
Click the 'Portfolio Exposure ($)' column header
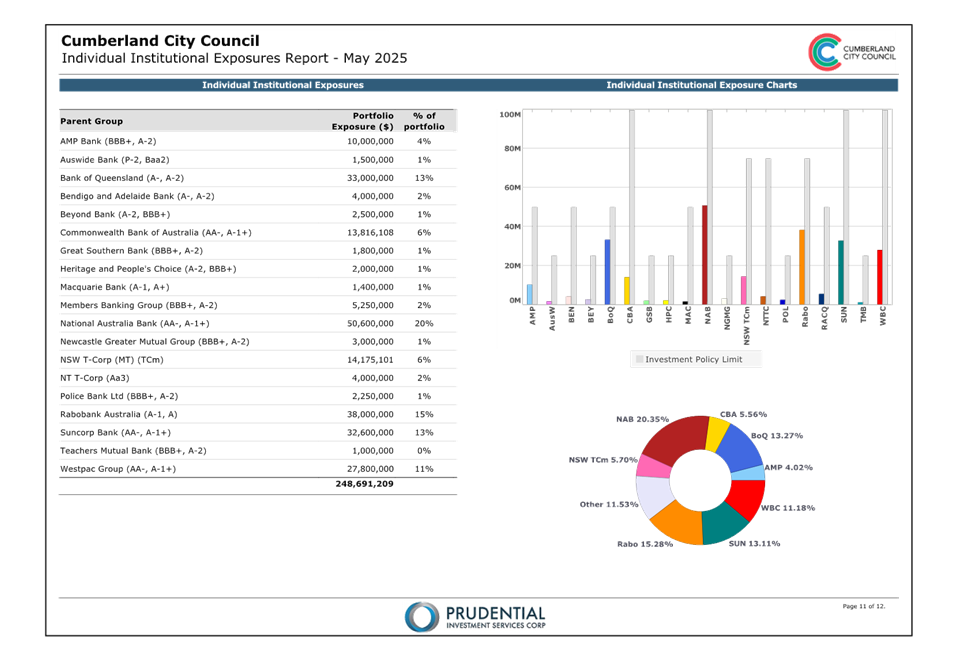point(363,121)
